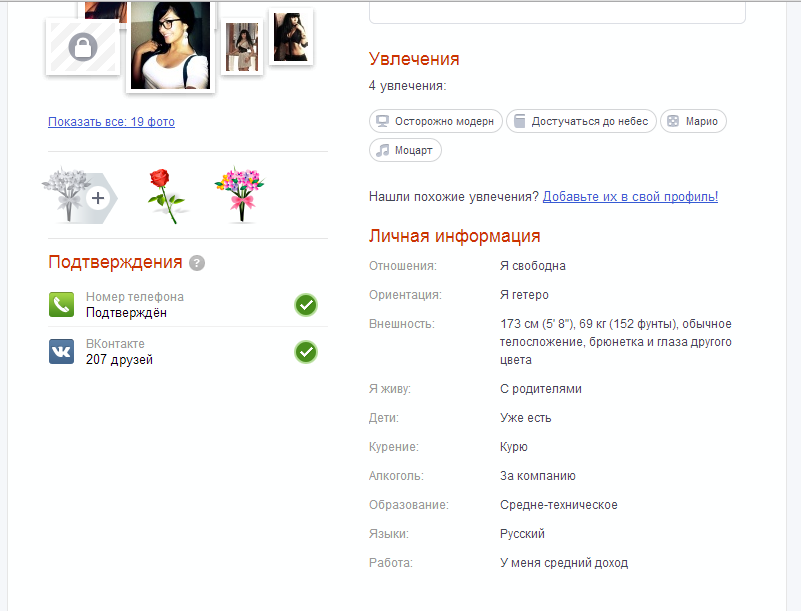The height and width of the screenshot is (611, 801).
Task: Click the 'Образование:' label
Action: point(409,505)
